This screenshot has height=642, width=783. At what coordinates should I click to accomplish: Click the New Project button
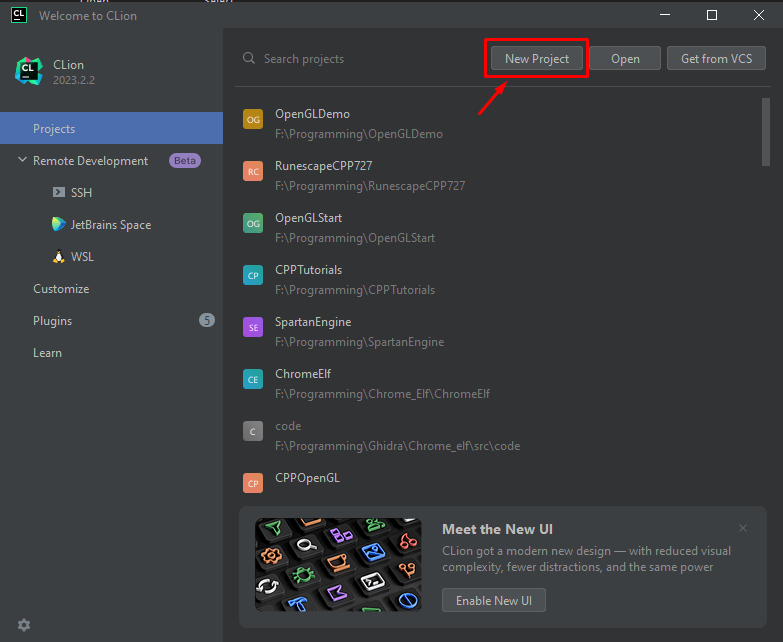[x=537, y=58]
